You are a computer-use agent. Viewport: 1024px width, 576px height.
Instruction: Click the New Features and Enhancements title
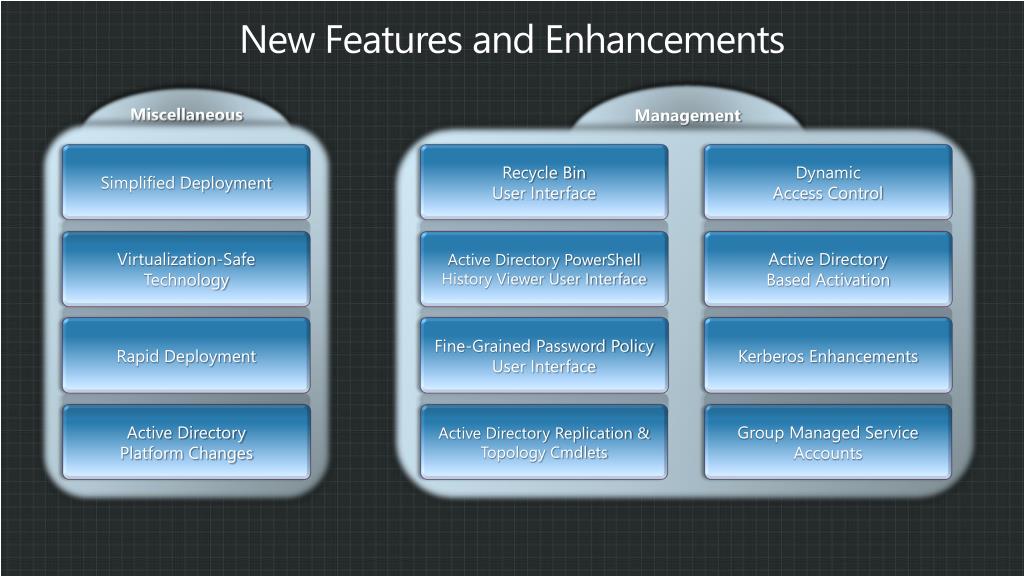pyautogui.click(x=512, y=40)
